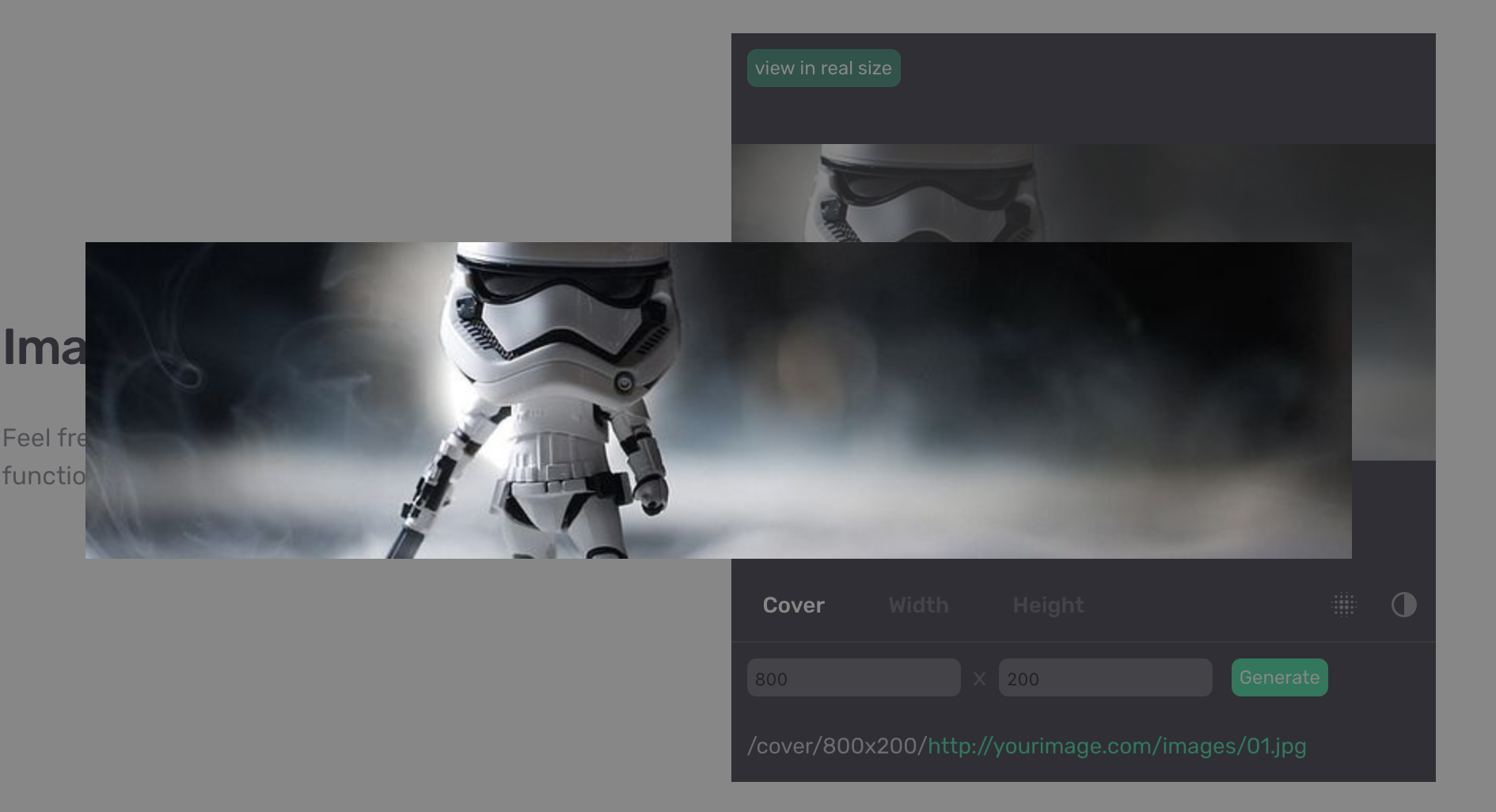Select the Cover tab
Screen dimensions: 1496x812
coord(793,605)
